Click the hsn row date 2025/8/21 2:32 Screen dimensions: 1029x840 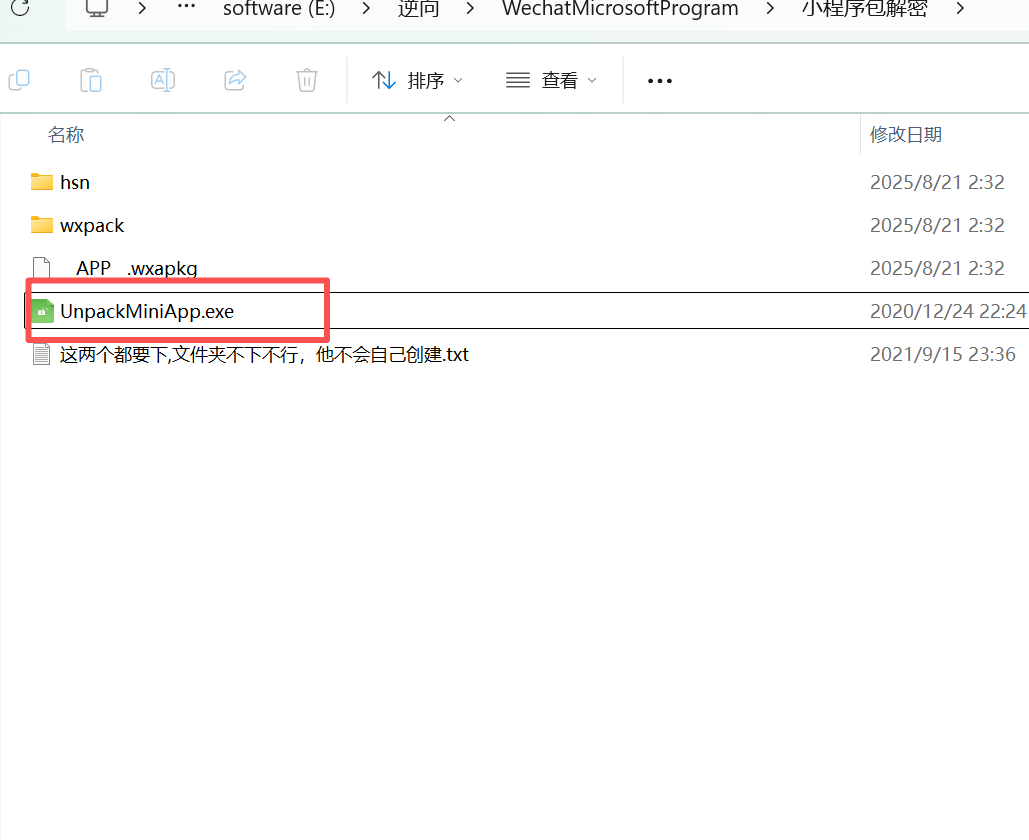[x=937, y=182]
